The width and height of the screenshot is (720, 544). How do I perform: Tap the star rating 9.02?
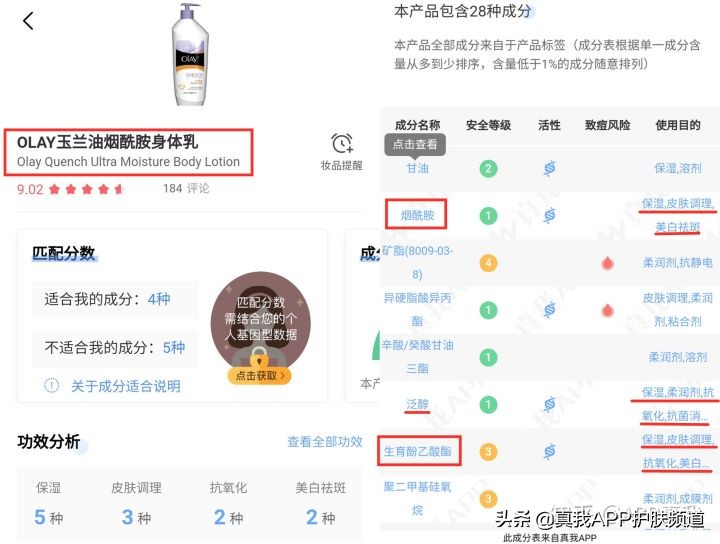click(70, 189)
